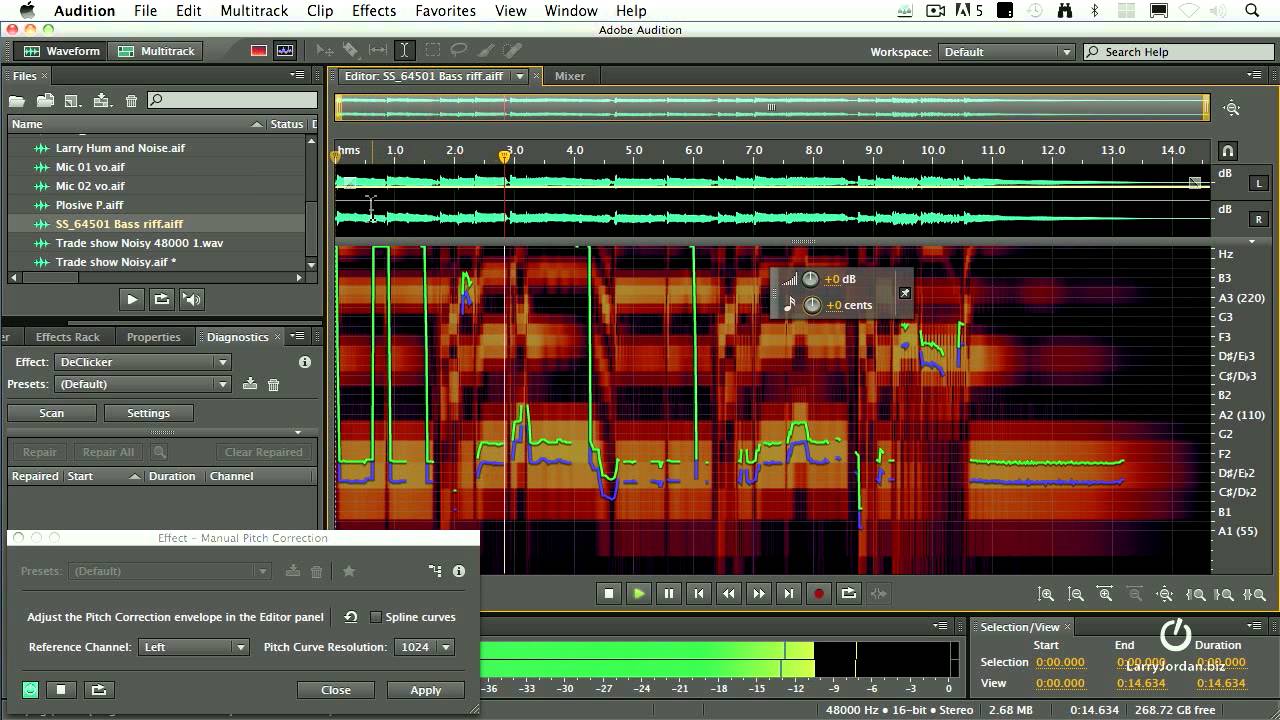Show the spectral pitch display
This screenshot has width=1280, height=720.
(x=285, y=51)
